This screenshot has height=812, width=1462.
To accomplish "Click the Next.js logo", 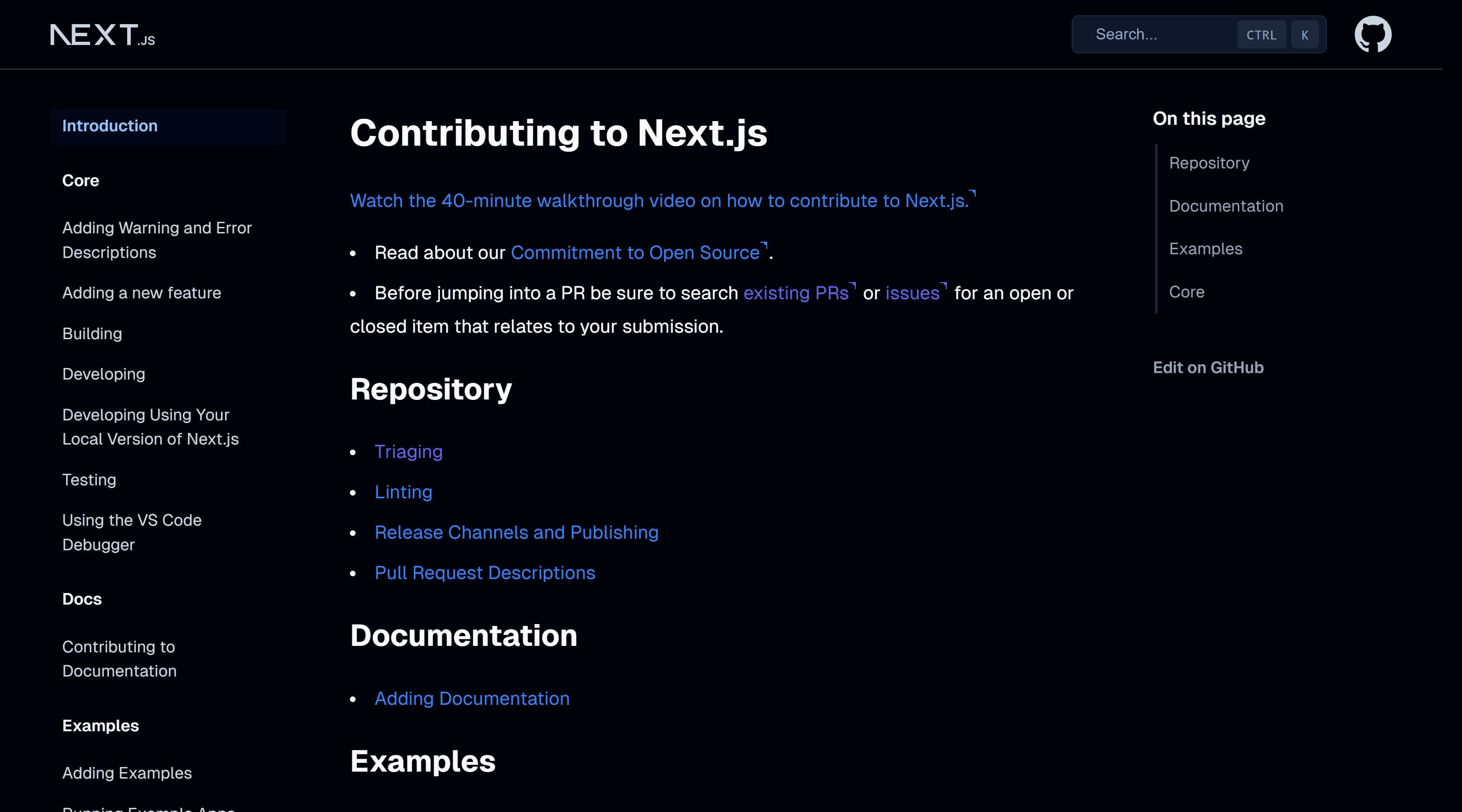I will pos(102,35).
